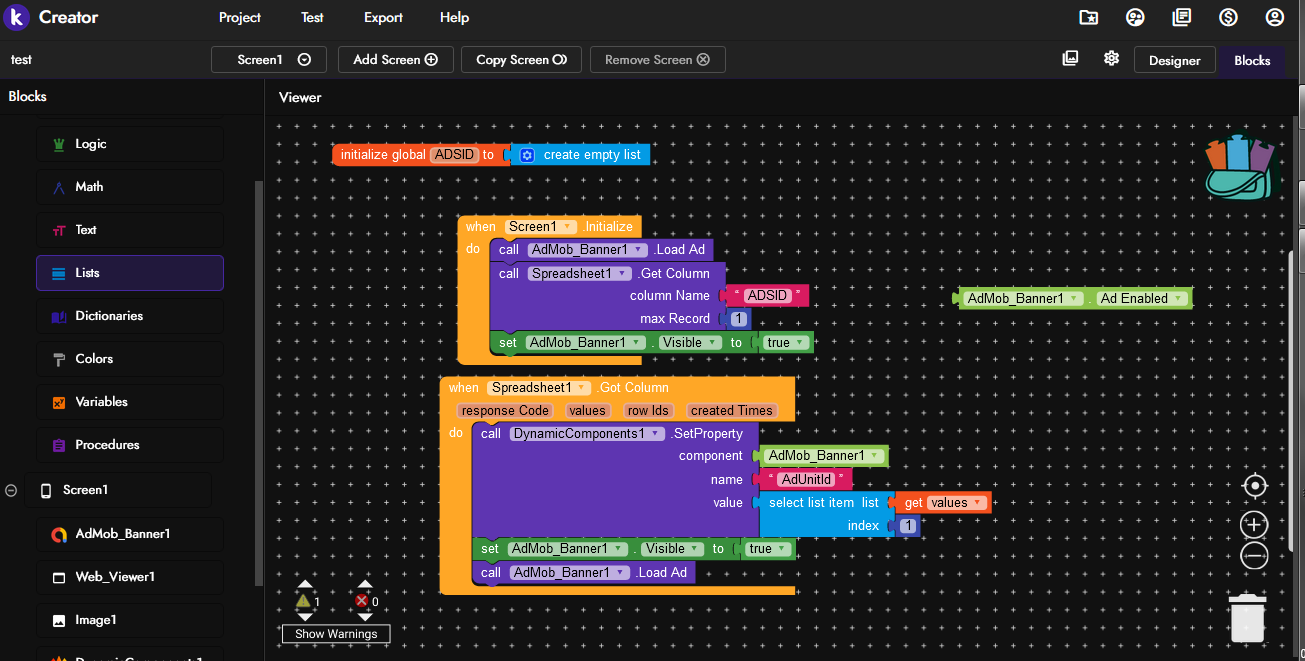This screenshot has height=661, width=1305.
Task: Click the gear on the create empty list block
Action: pos(527,155)
